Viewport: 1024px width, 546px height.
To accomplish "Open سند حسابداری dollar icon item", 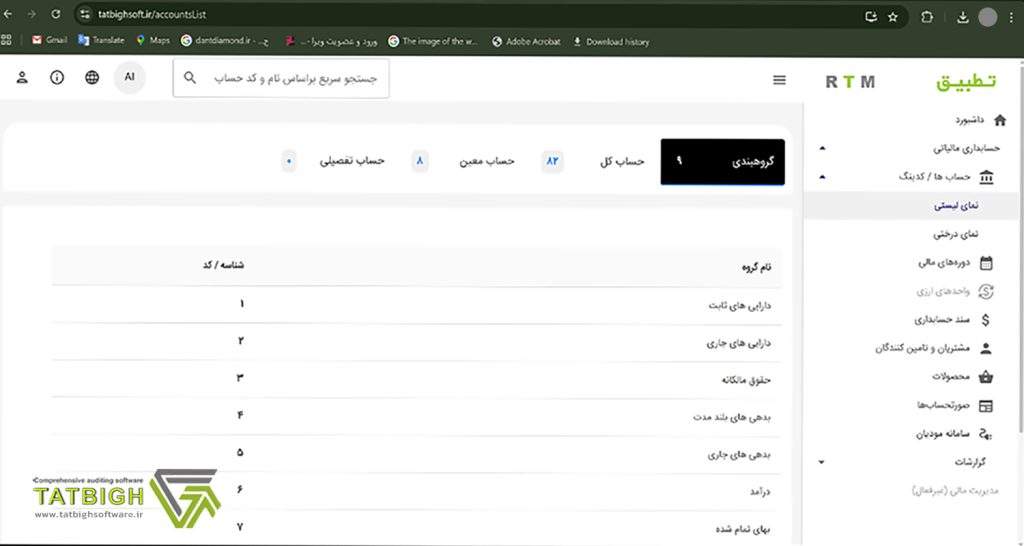I will [986, 320].
